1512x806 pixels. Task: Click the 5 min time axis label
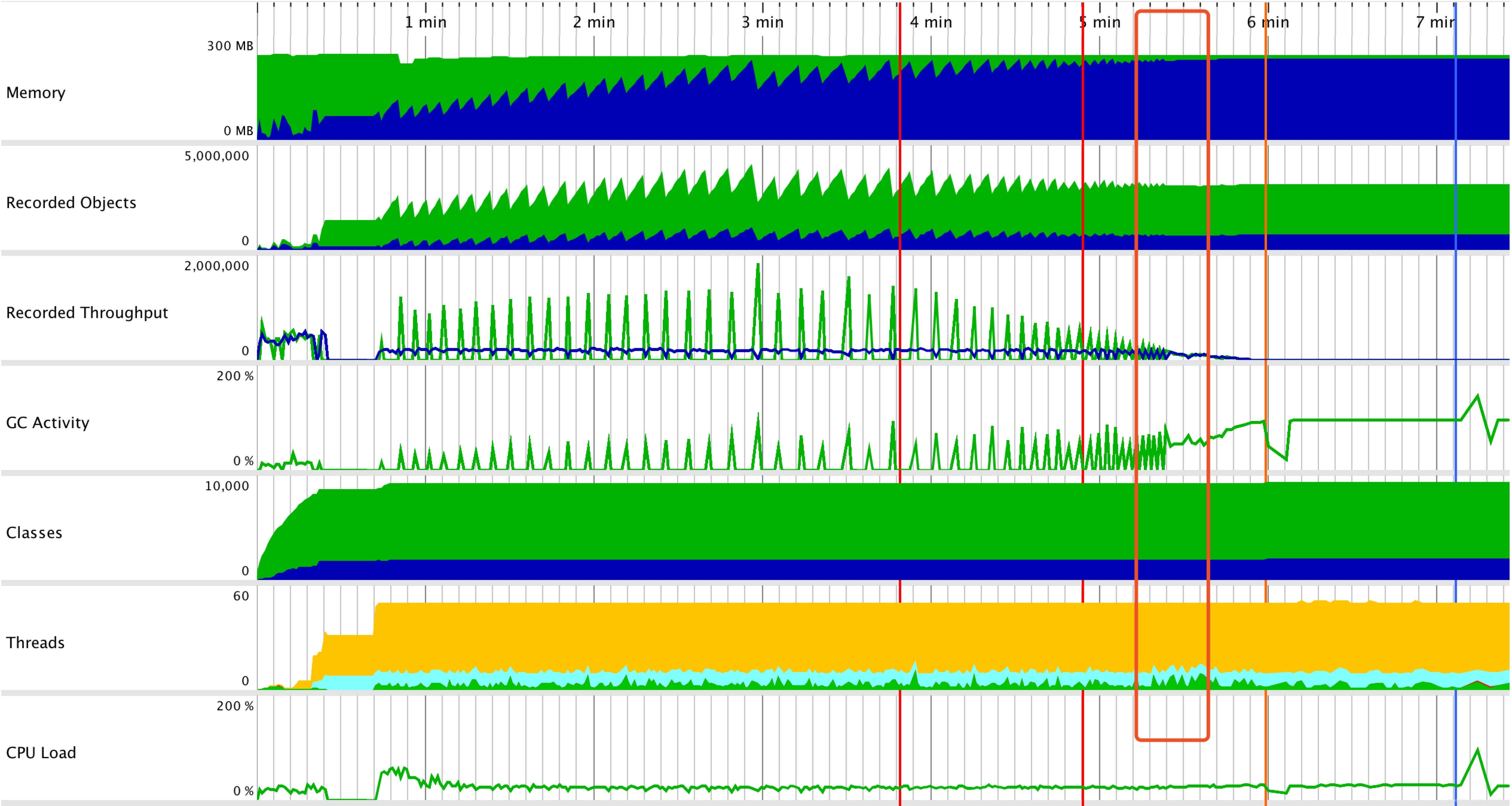tap(1100, 22)
